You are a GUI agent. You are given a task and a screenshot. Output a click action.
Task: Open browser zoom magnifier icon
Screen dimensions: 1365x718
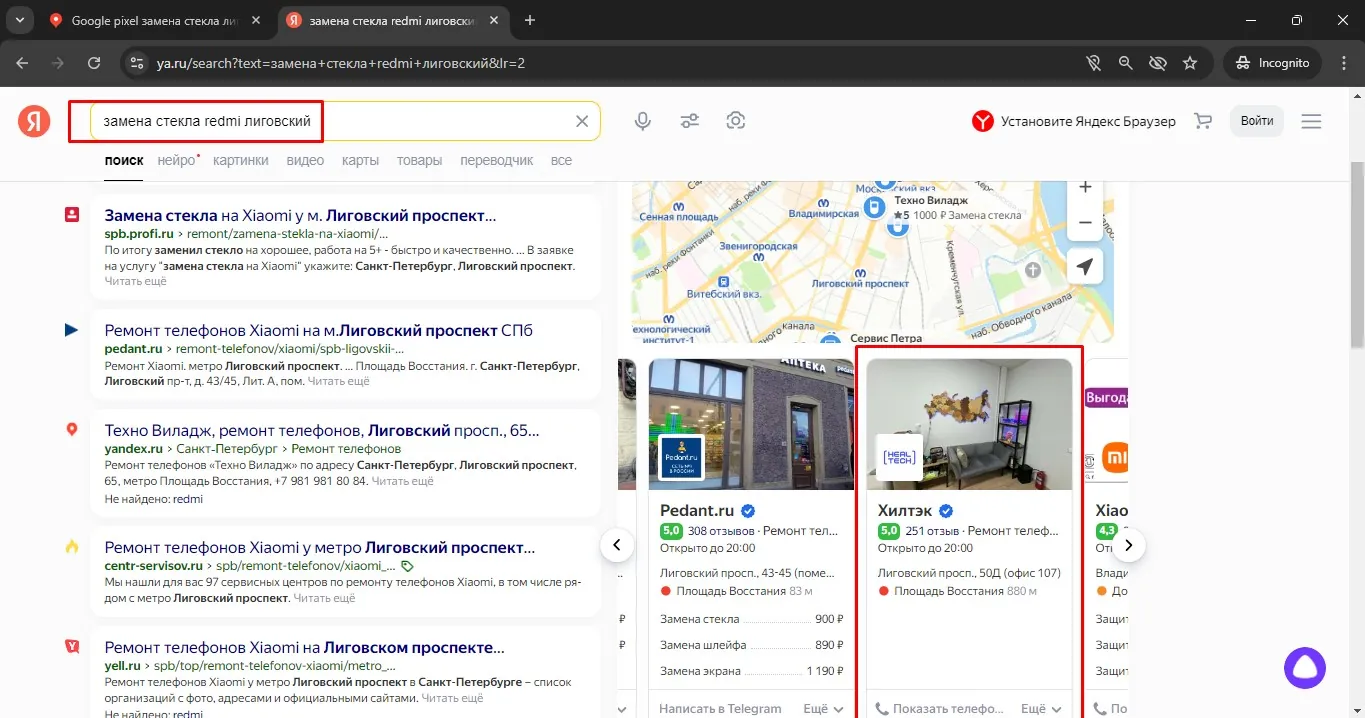[x=1126, y=62]
